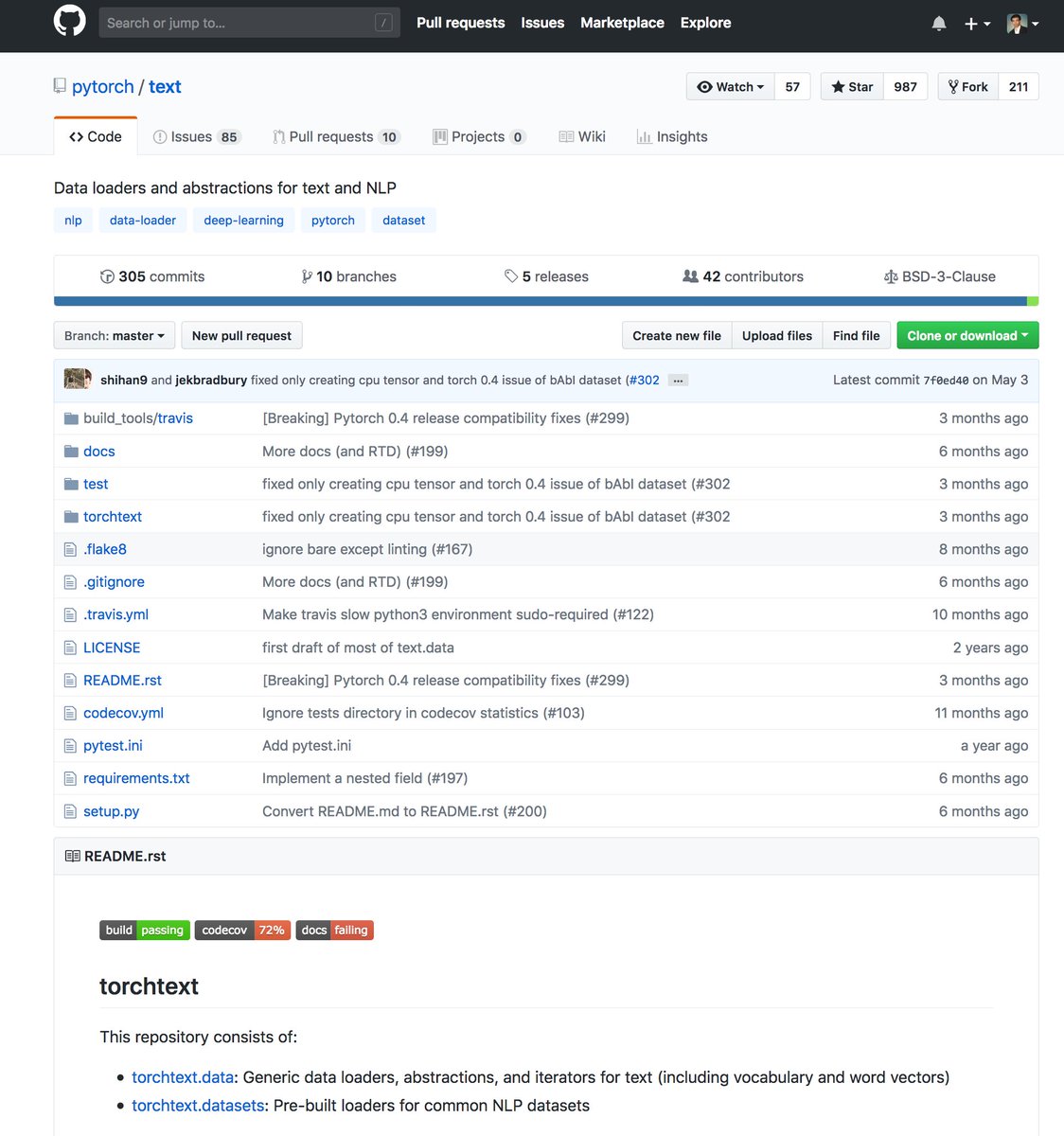Open Explore in top navigation
The image size is (1064, 1136).
[705, 23]
